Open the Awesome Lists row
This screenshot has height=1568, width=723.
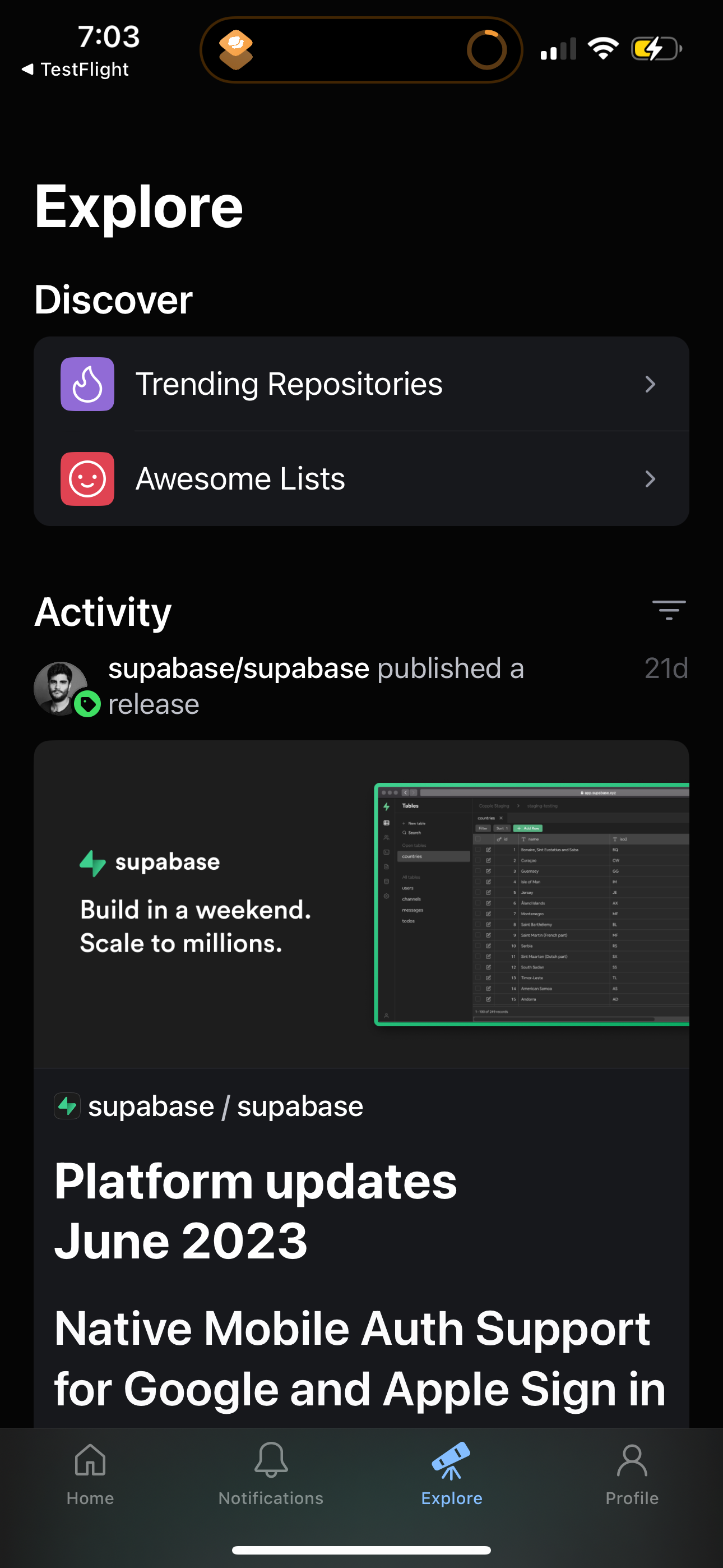click(x=361, y=479)
